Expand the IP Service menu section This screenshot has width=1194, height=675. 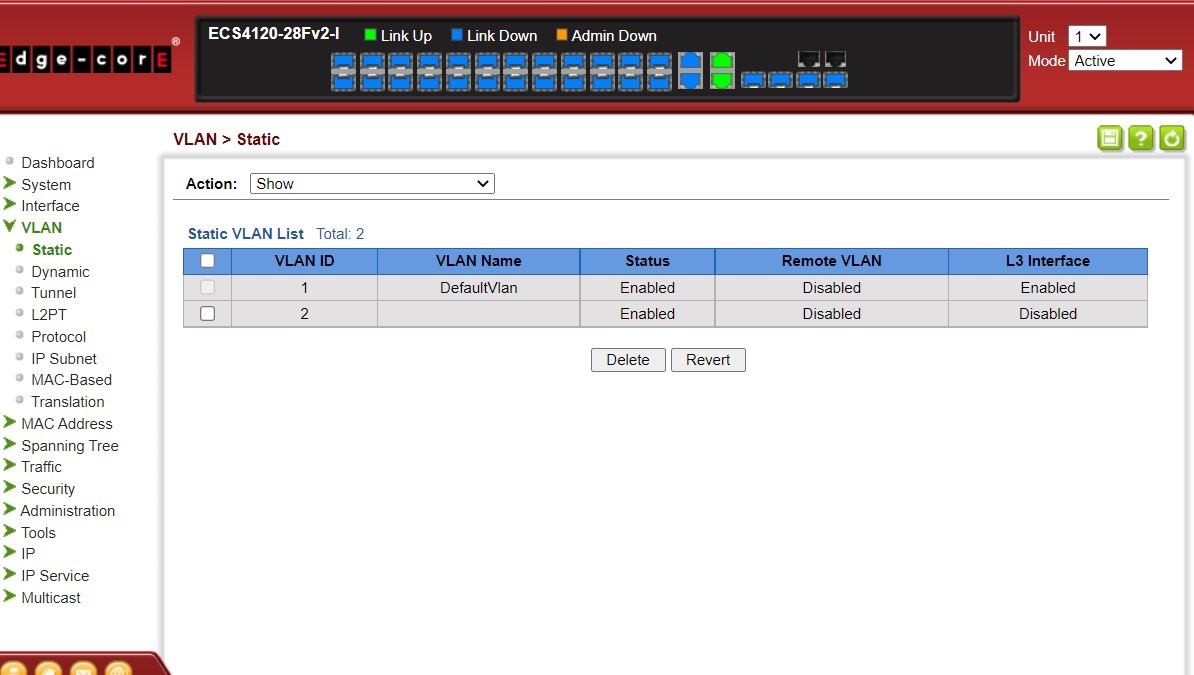coord(55,576)
